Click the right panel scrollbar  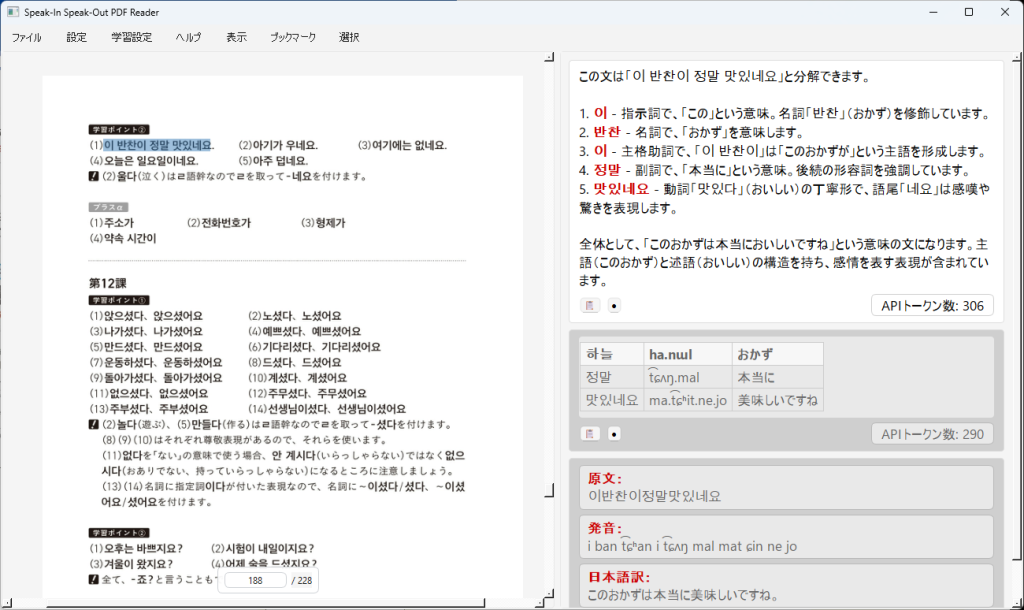pos(1017,300)
